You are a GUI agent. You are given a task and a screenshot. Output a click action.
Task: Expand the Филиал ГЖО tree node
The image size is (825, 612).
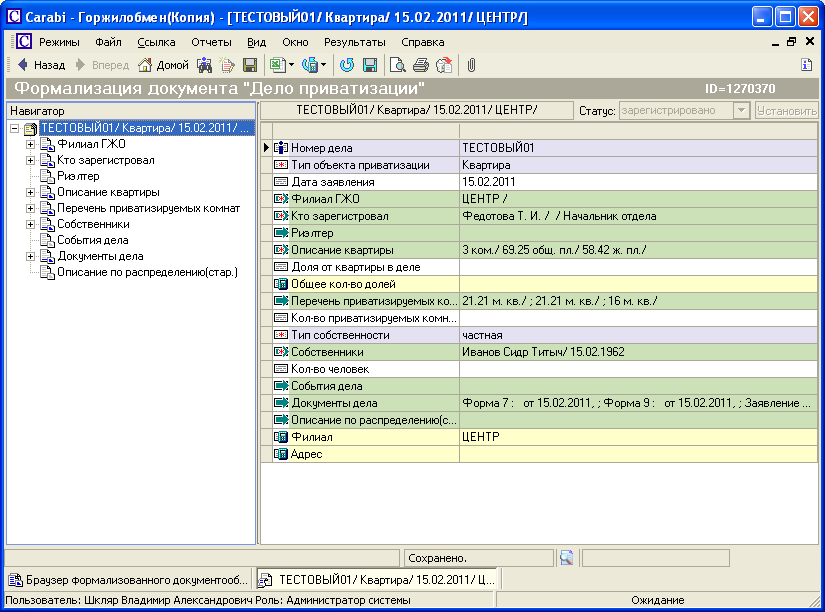(x=30, y=144)
